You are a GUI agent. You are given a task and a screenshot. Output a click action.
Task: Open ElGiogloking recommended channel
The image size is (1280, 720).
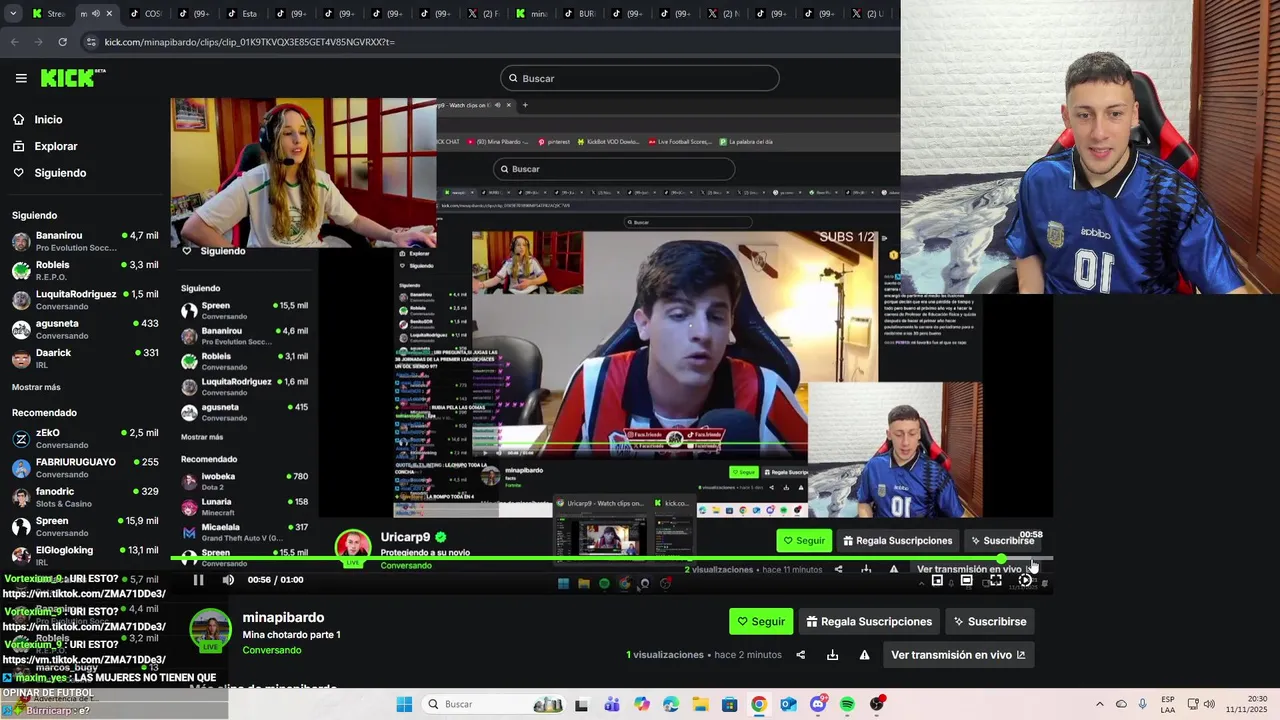[85, 555]
